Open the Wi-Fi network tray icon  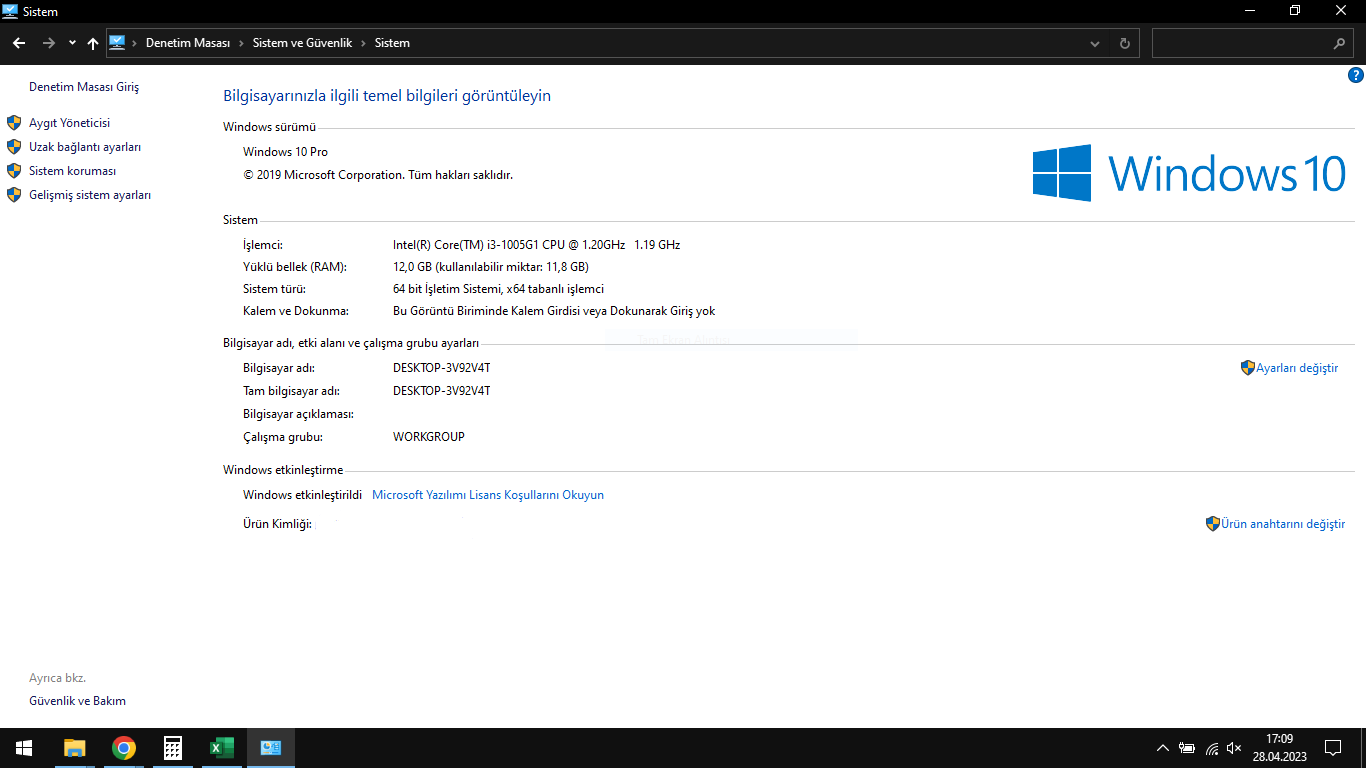[1212, 748]
